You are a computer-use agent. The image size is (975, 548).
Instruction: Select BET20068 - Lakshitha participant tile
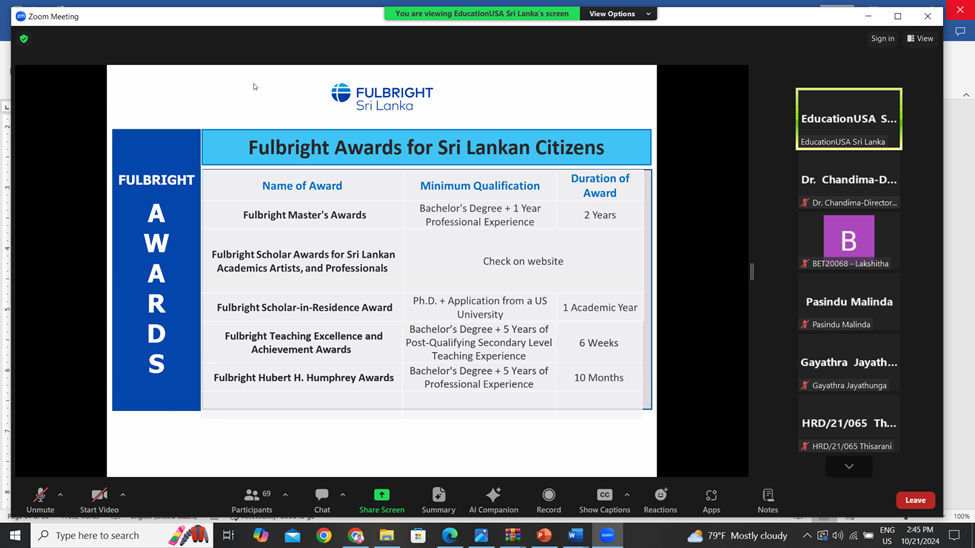coord(849,241)
